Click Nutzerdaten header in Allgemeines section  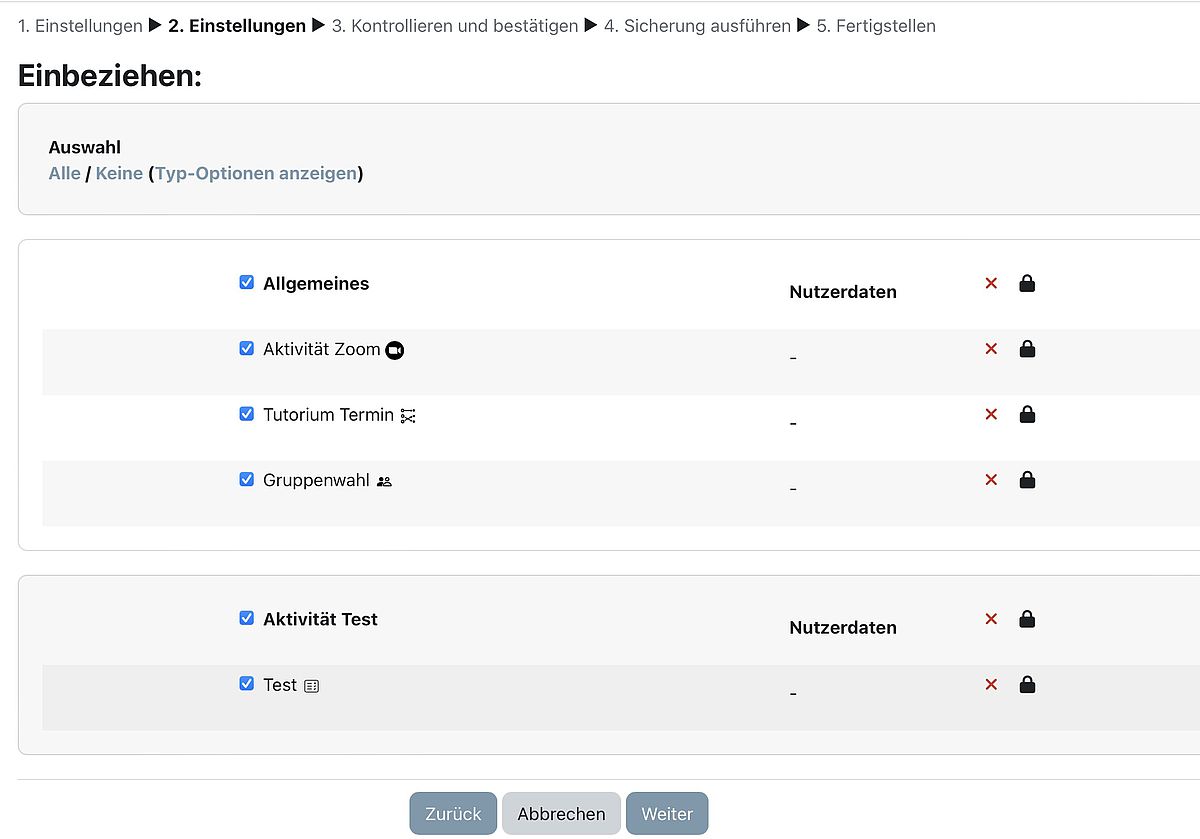coord(843,292)
